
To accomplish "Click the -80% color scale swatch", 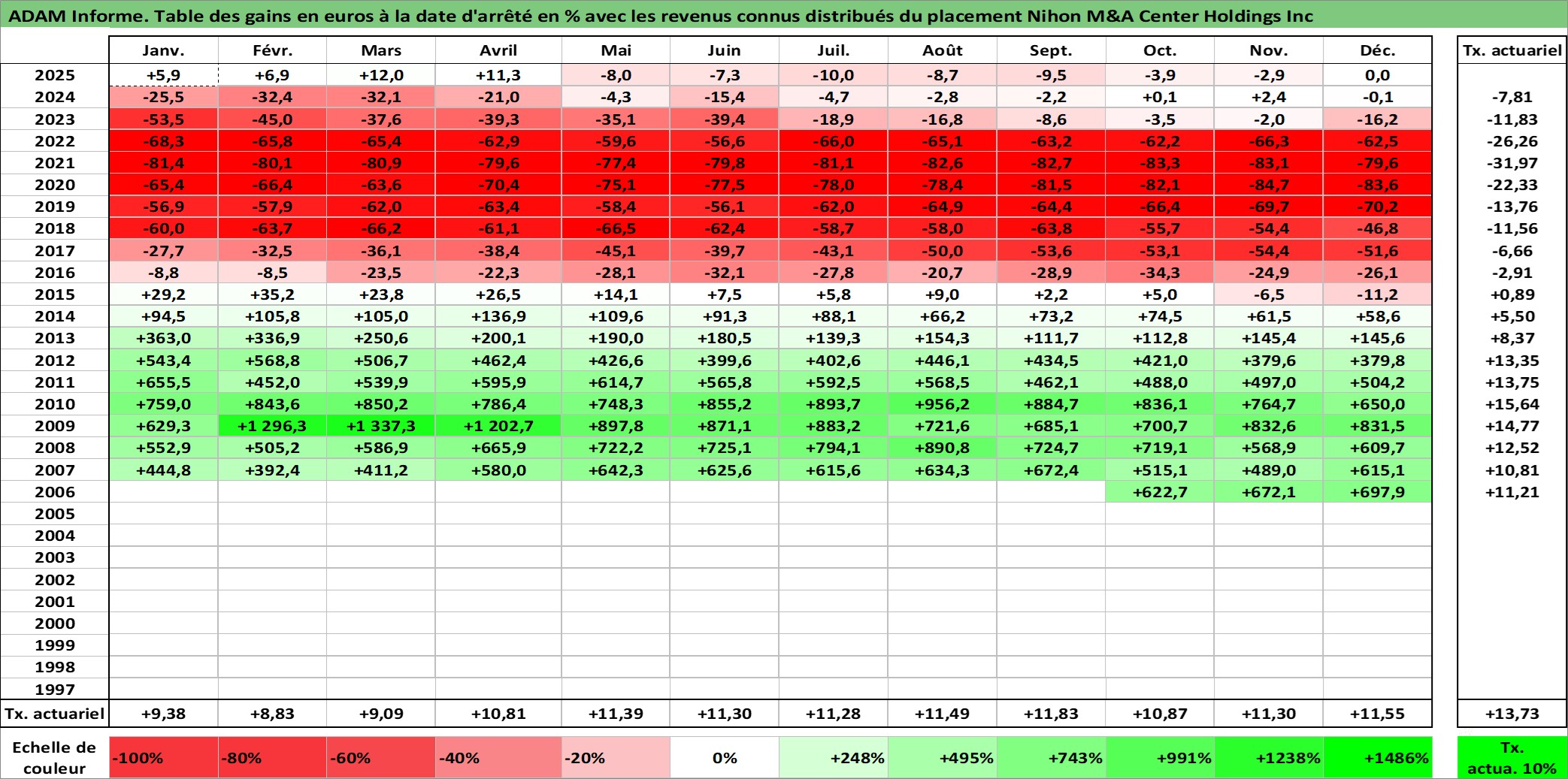I will [x=272, y=757].
